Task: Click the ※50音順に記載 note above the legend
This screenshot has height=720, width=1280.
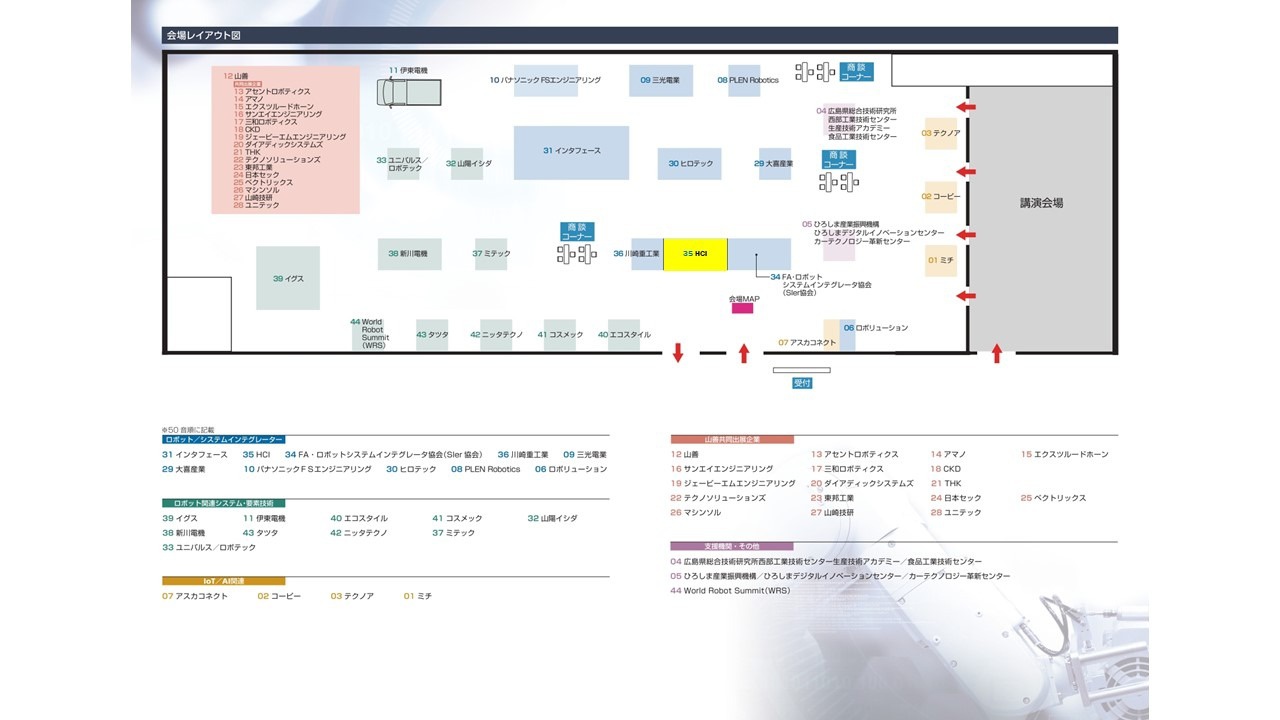Action: [x=188, y=429]
